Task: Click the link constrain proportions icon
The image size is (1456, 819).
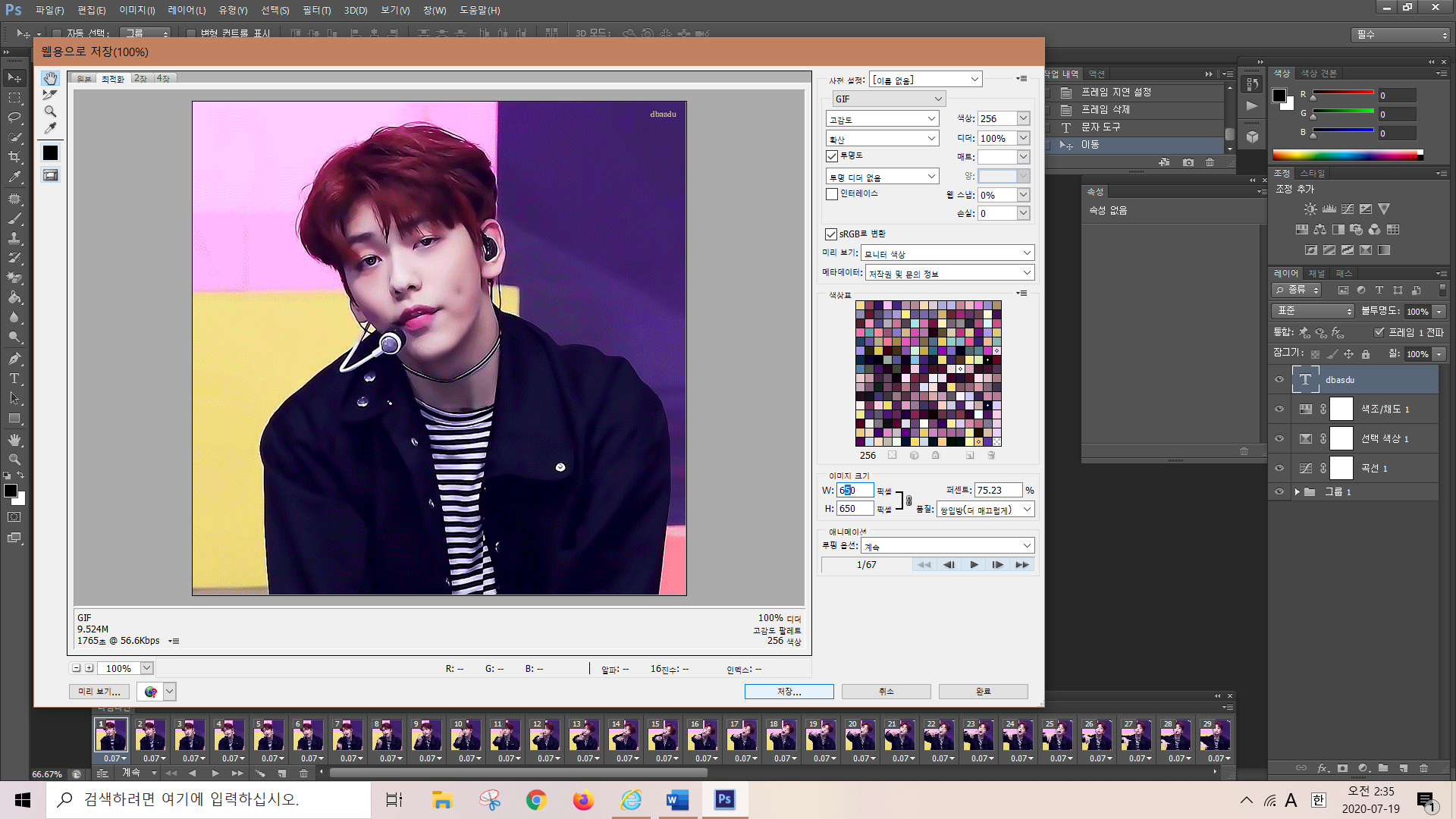Action: pos(908,500)
